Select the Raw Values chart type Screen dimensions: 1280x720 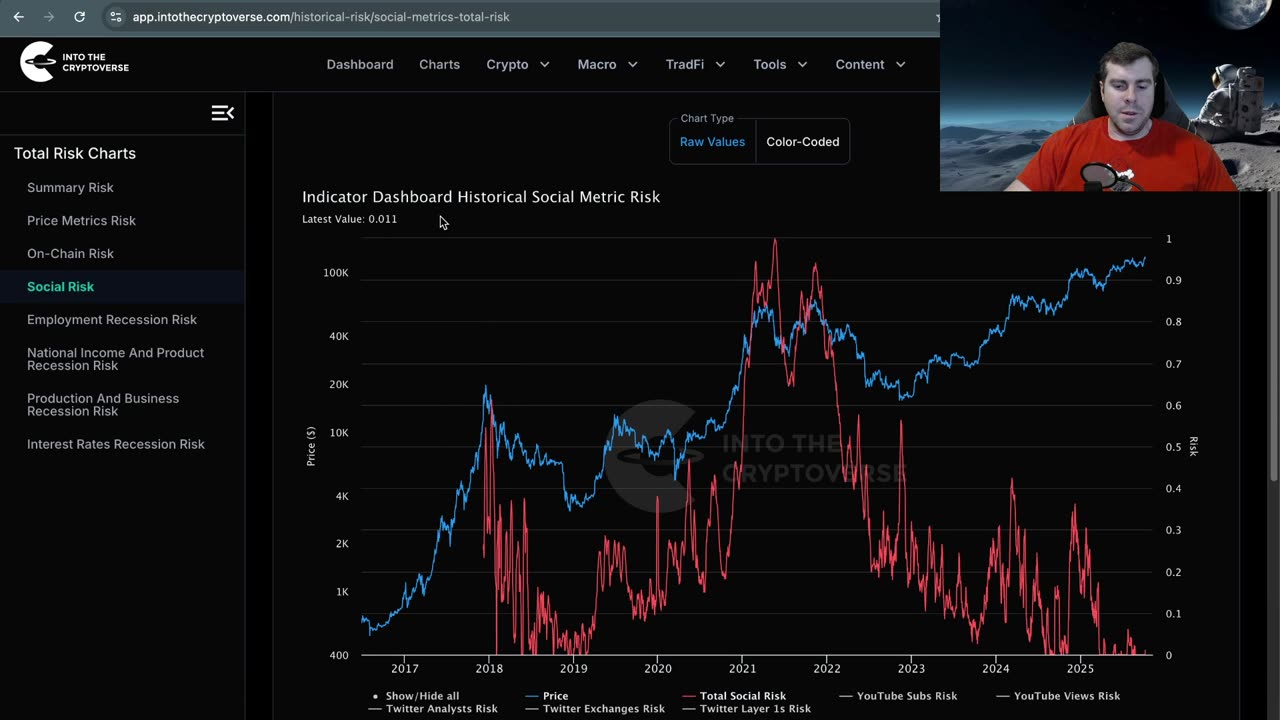click(712, 142)
